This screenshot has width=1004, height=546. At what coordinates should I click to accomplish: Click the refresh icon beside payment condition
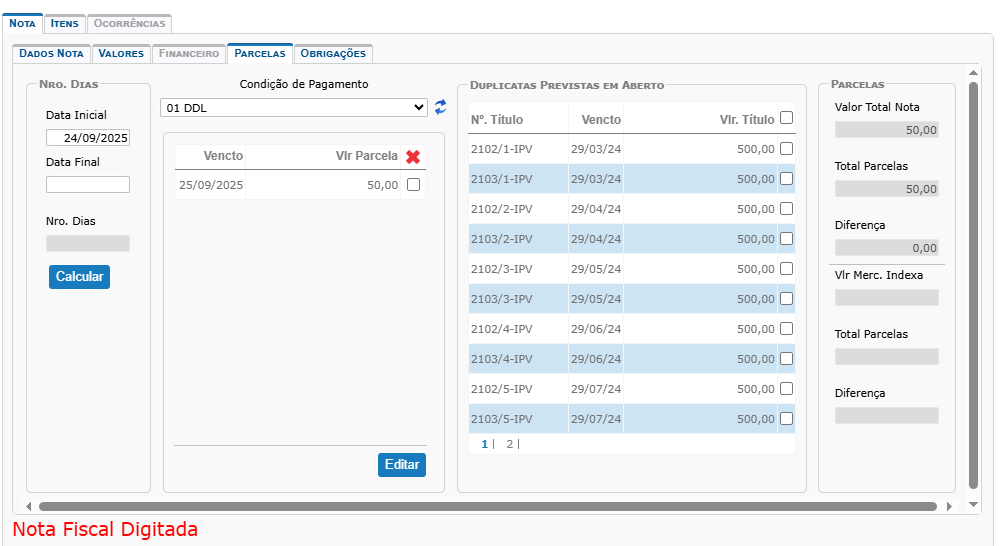pyautogui.click(x=440, y=107)
